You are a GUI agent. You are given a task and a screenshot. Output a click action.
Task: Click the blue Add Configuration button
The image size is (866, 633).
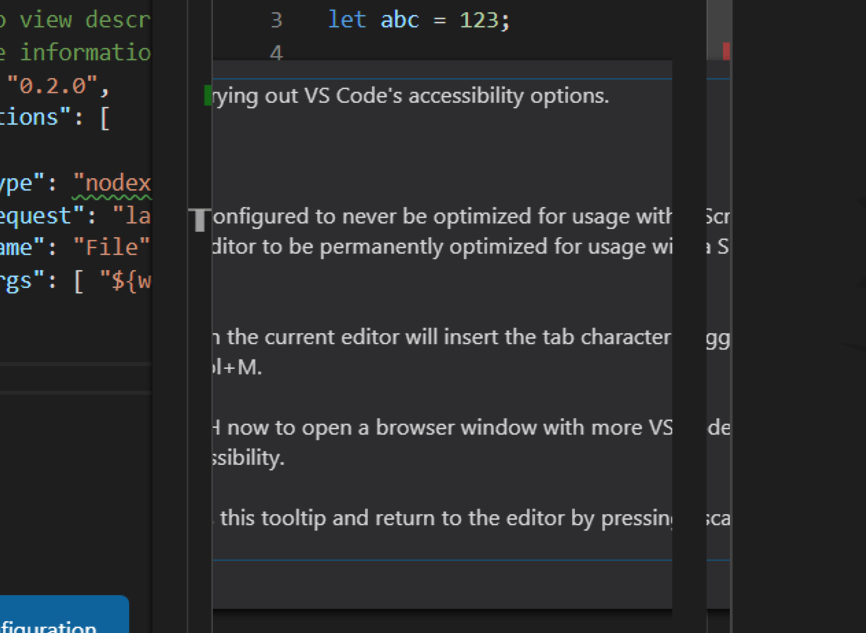coord(64,614)
